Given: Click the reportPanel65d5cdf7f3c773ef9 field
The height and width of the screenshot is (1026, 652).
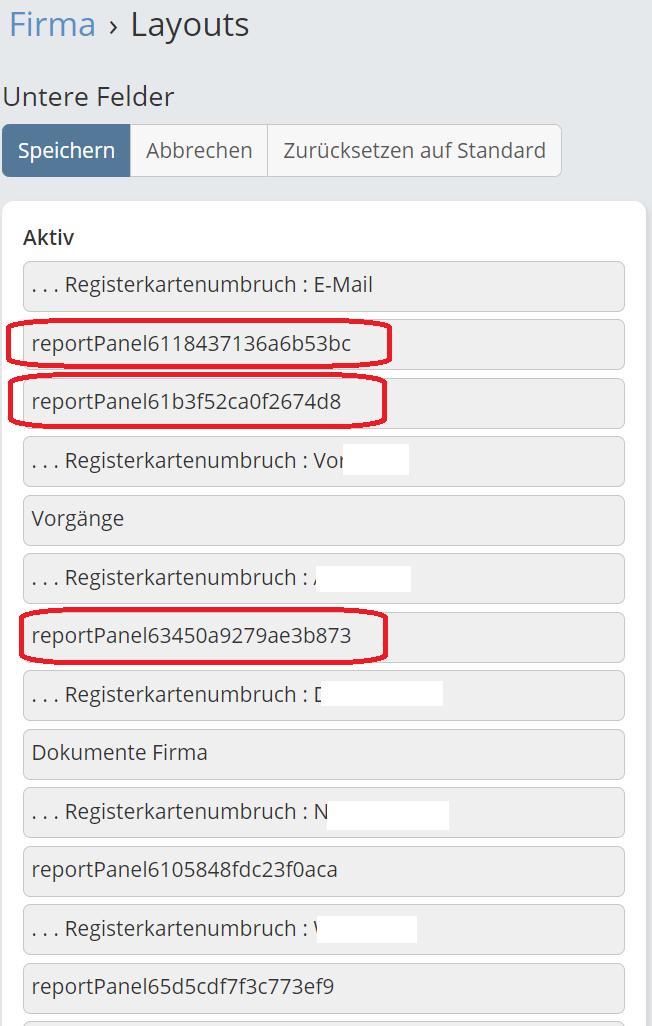Looking at the screenshot, I should pyautogui.click(x=323, y=988).
